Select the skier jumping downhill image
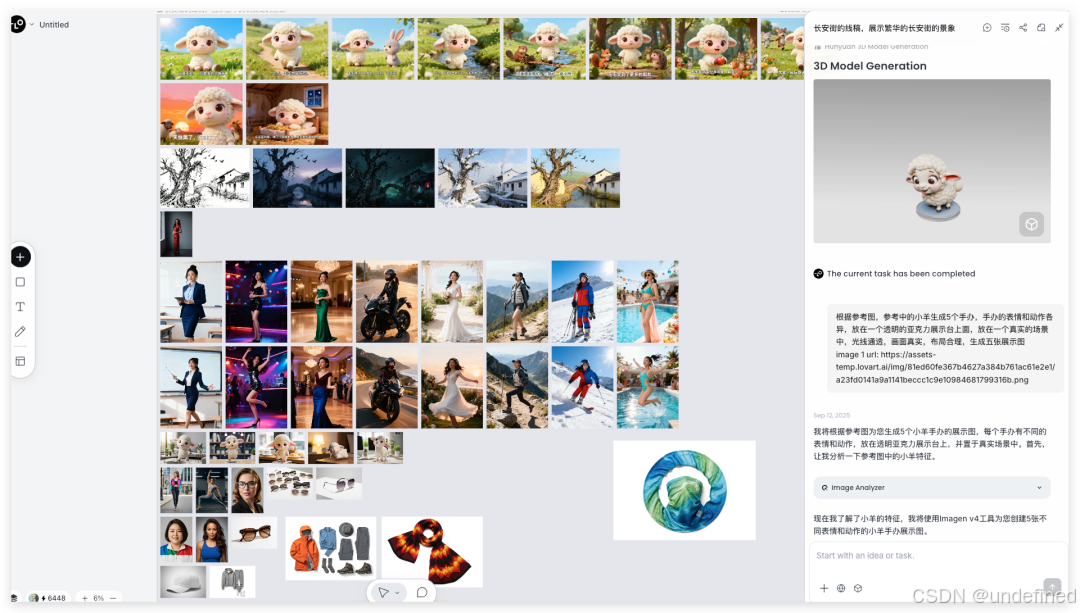Image resolution: width=1080 pixels, height=613 pixels. (583, 388)
